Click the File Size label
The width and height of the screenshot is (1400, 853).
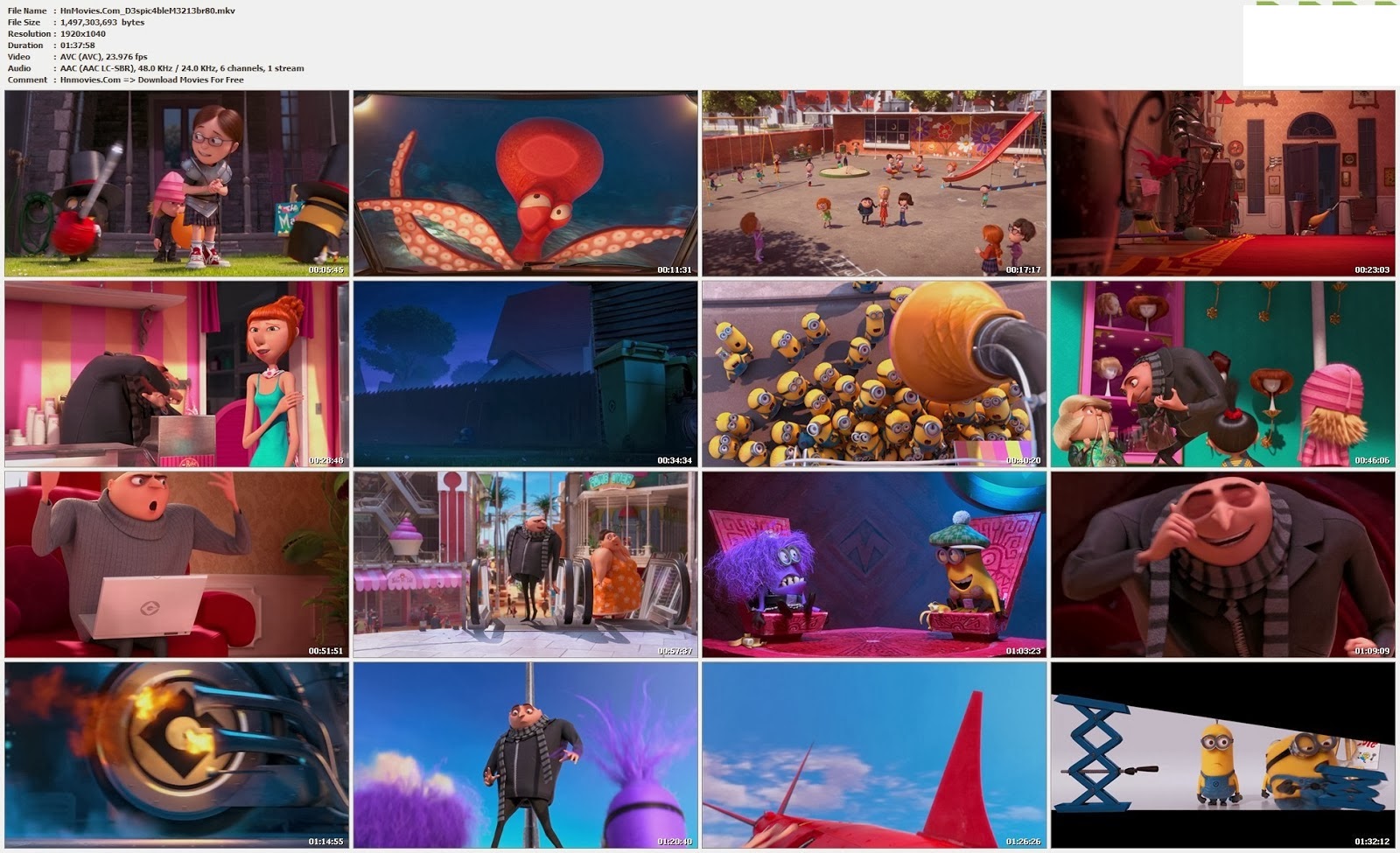pyautogui.click(x=24, y=22)
